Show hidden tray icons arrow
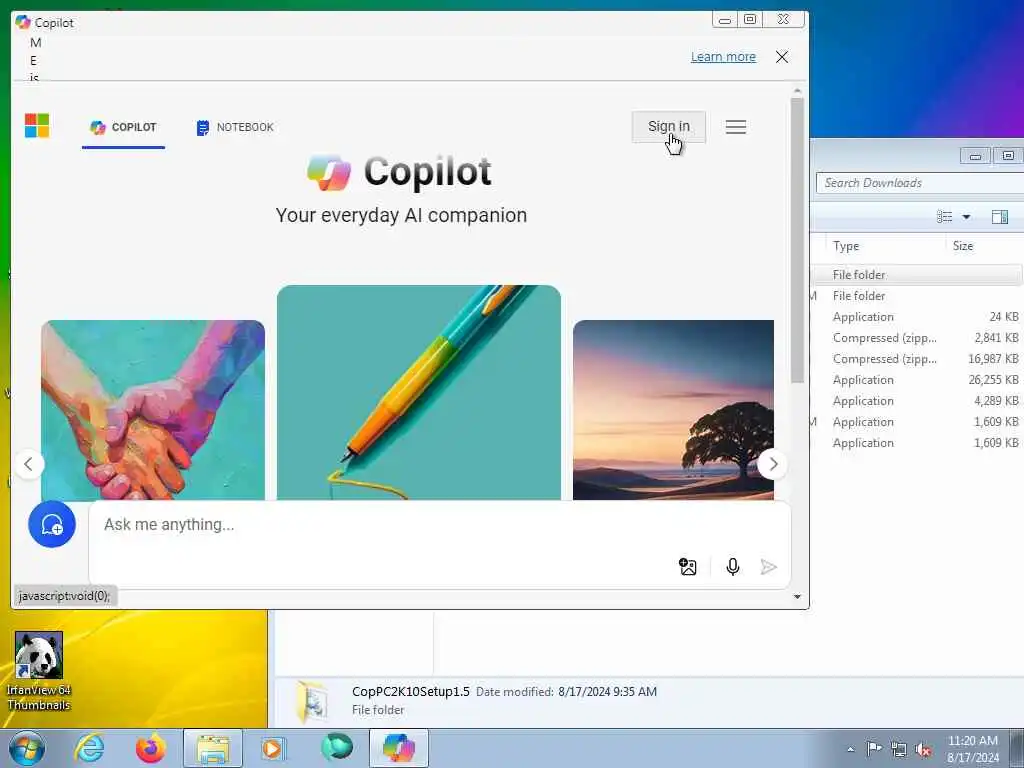1024x768 pixels. pyautogui.click(x=850, y=750)
